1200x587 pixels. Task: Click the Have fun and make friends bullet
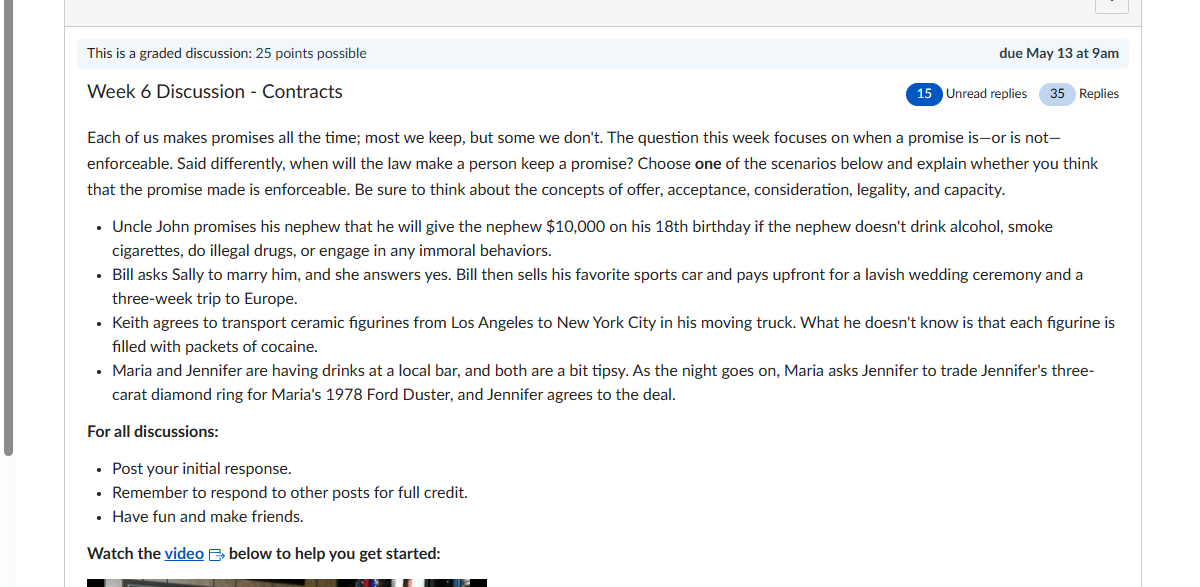coord(208,517)
